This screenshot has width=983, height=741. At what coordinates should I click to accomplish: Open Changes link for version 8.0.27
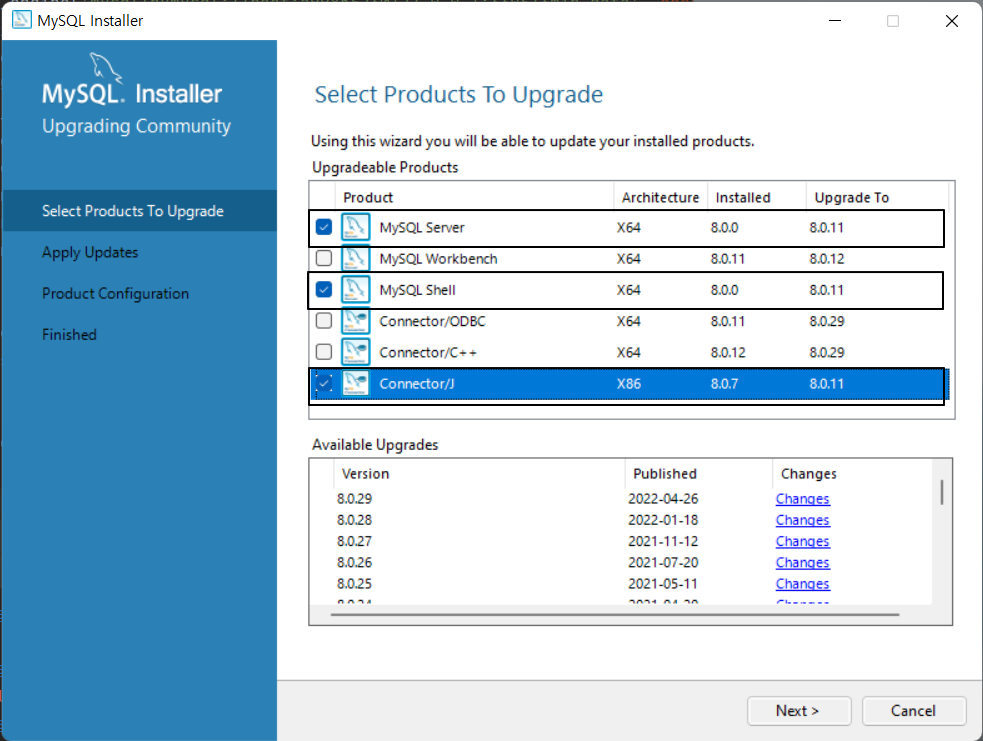[x=802, y=542]
